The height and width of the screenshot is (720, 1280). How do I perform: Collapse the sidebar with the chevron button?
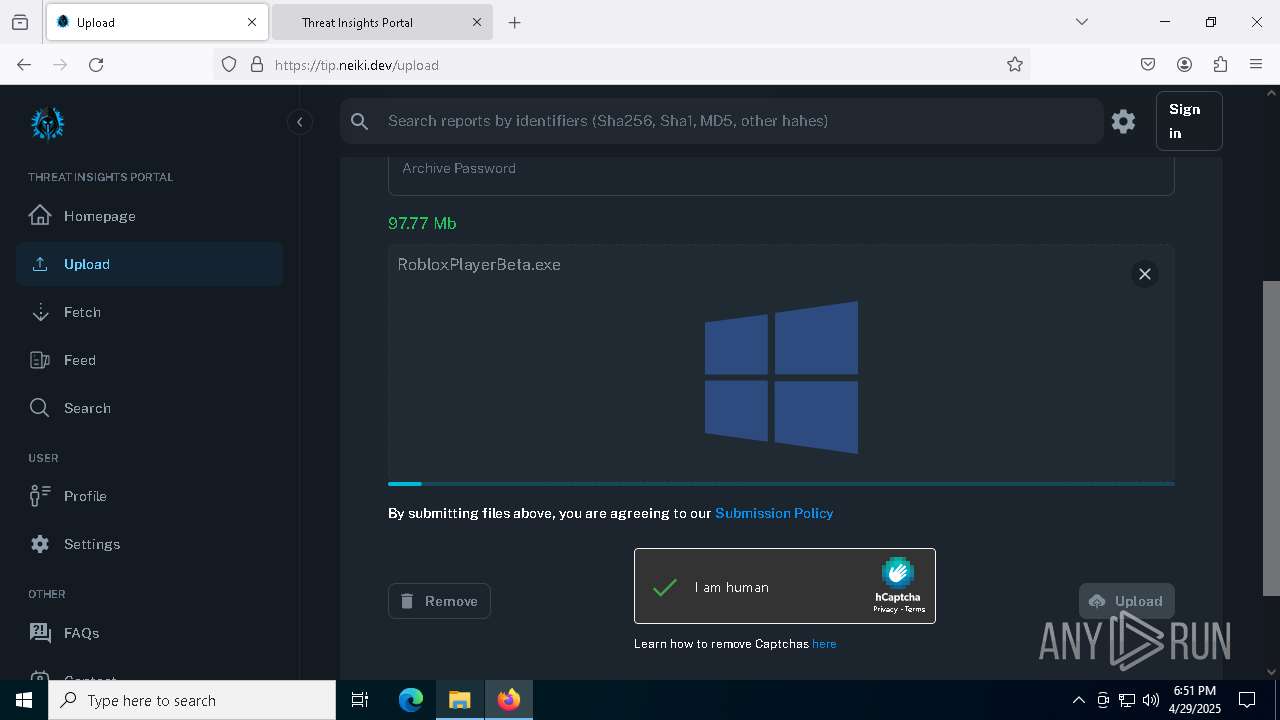pos(299,122)
